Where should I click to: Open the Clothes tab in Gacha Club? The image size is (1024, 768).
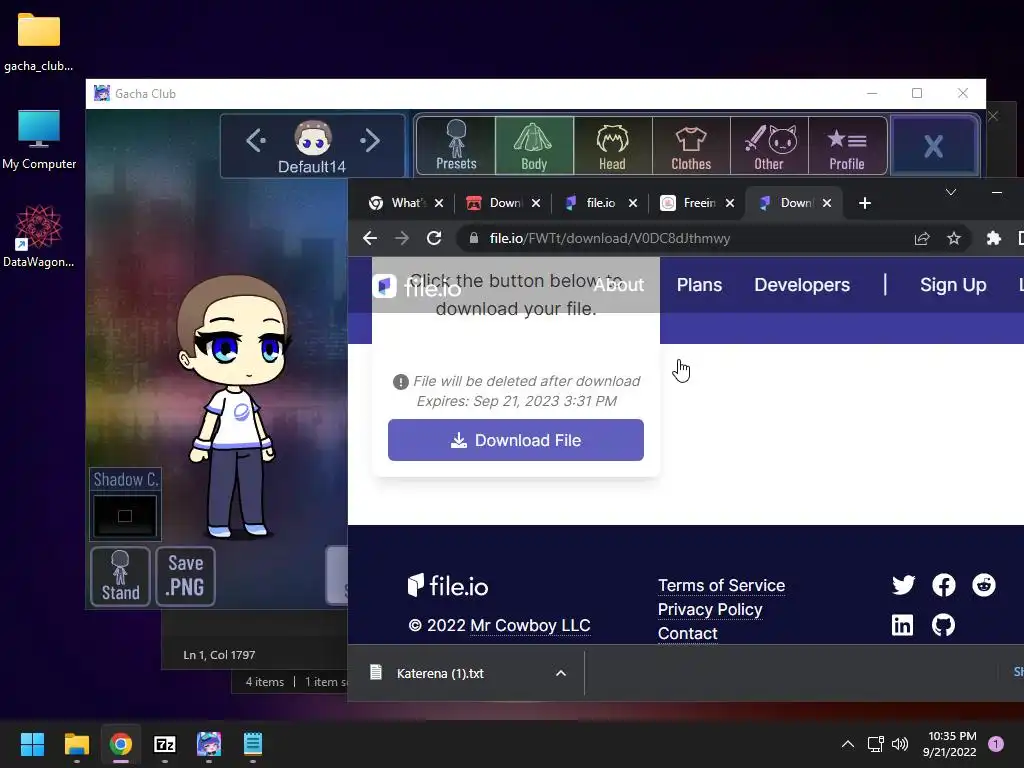[x=691, y=145]
